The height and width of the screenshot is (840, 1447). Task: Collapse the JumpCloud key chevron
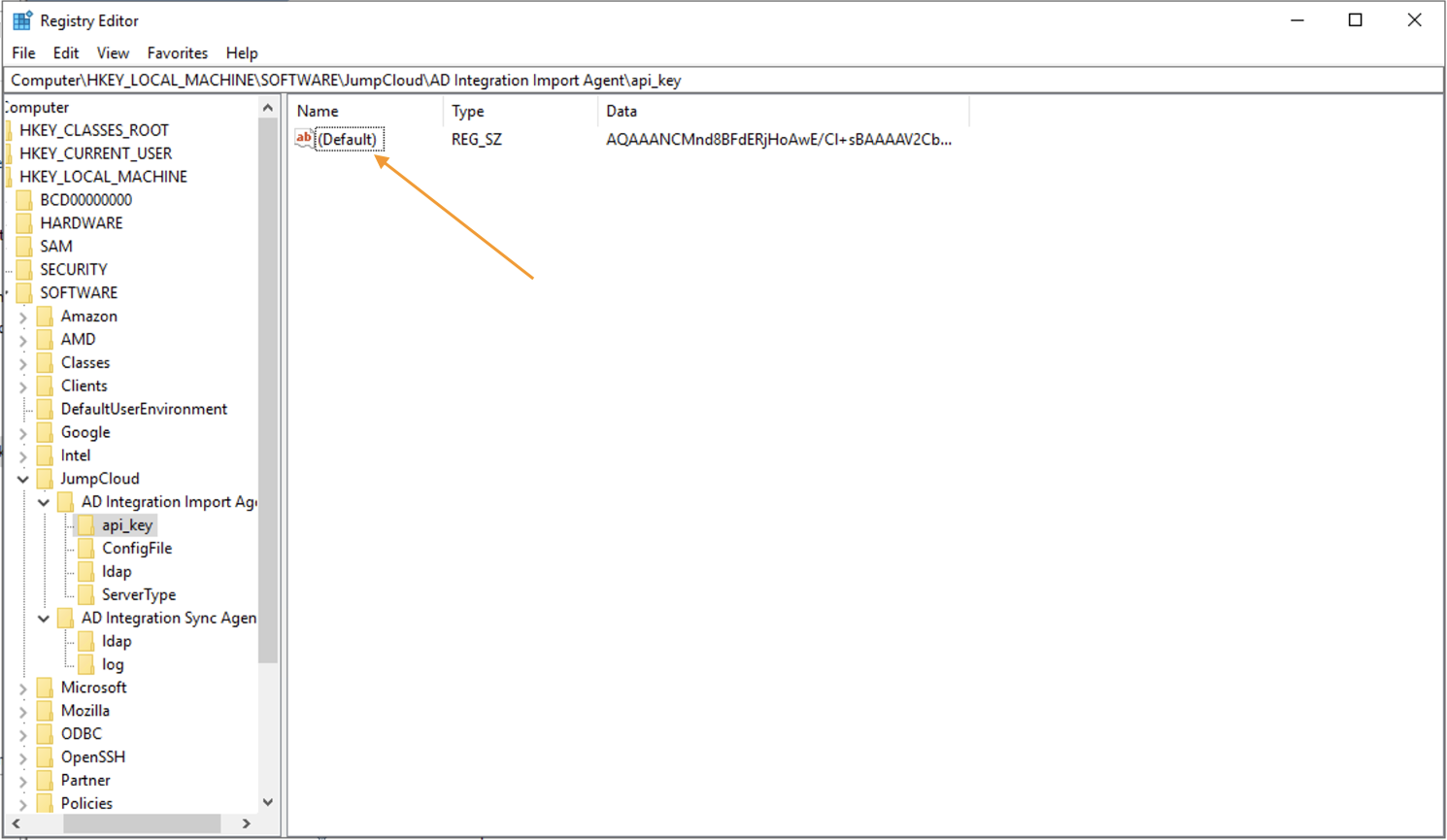(23, 478)
